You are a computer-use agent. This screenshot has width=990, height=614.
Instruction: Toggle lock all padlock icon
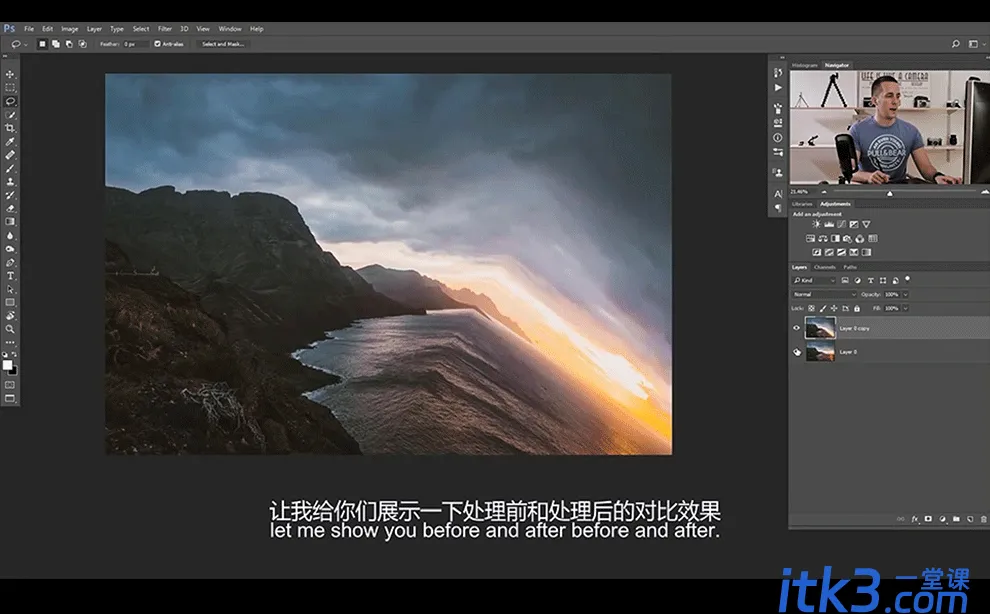click(857, 308)
